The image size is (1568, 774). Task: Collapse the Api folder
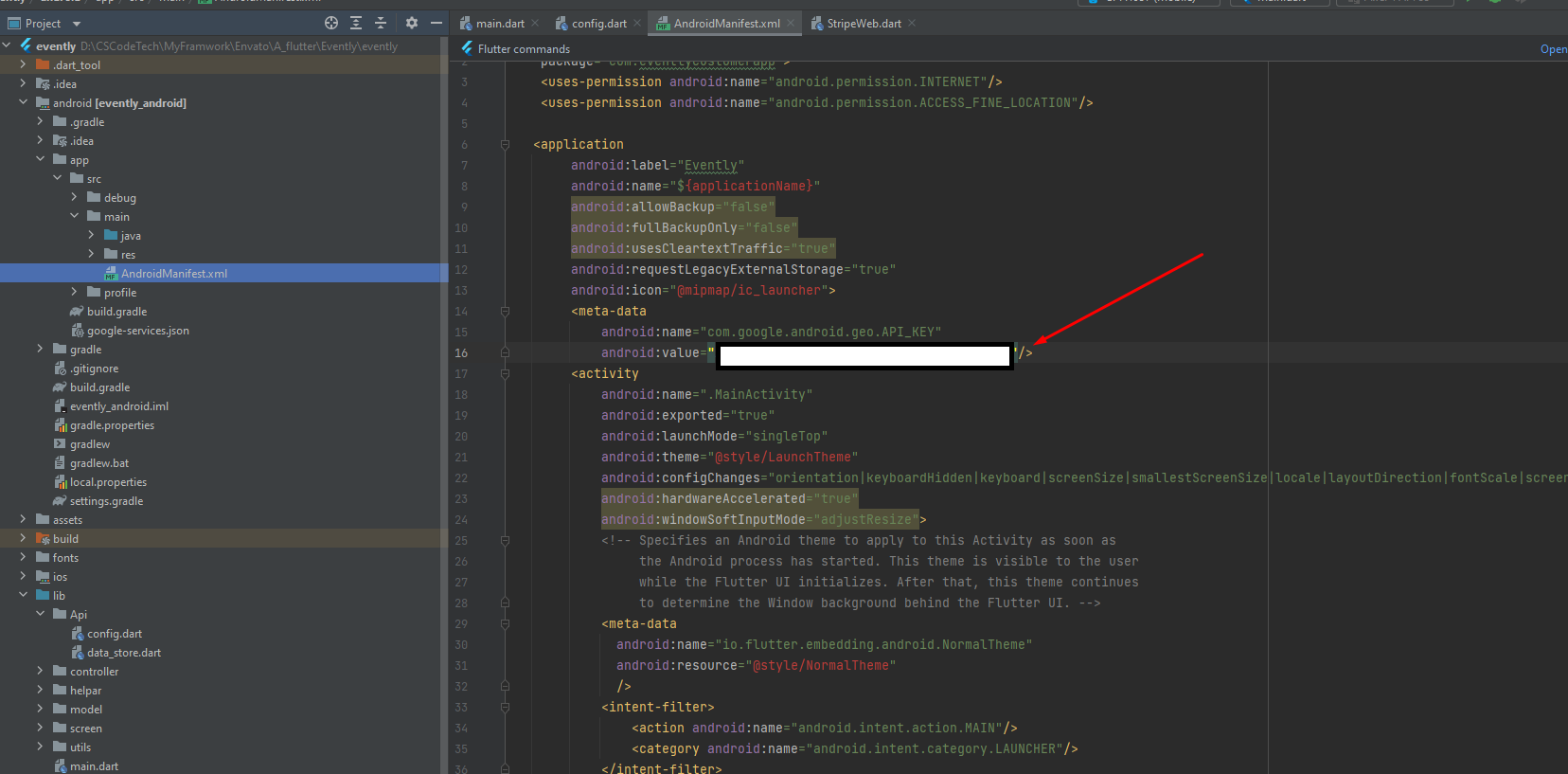[40, 614]
